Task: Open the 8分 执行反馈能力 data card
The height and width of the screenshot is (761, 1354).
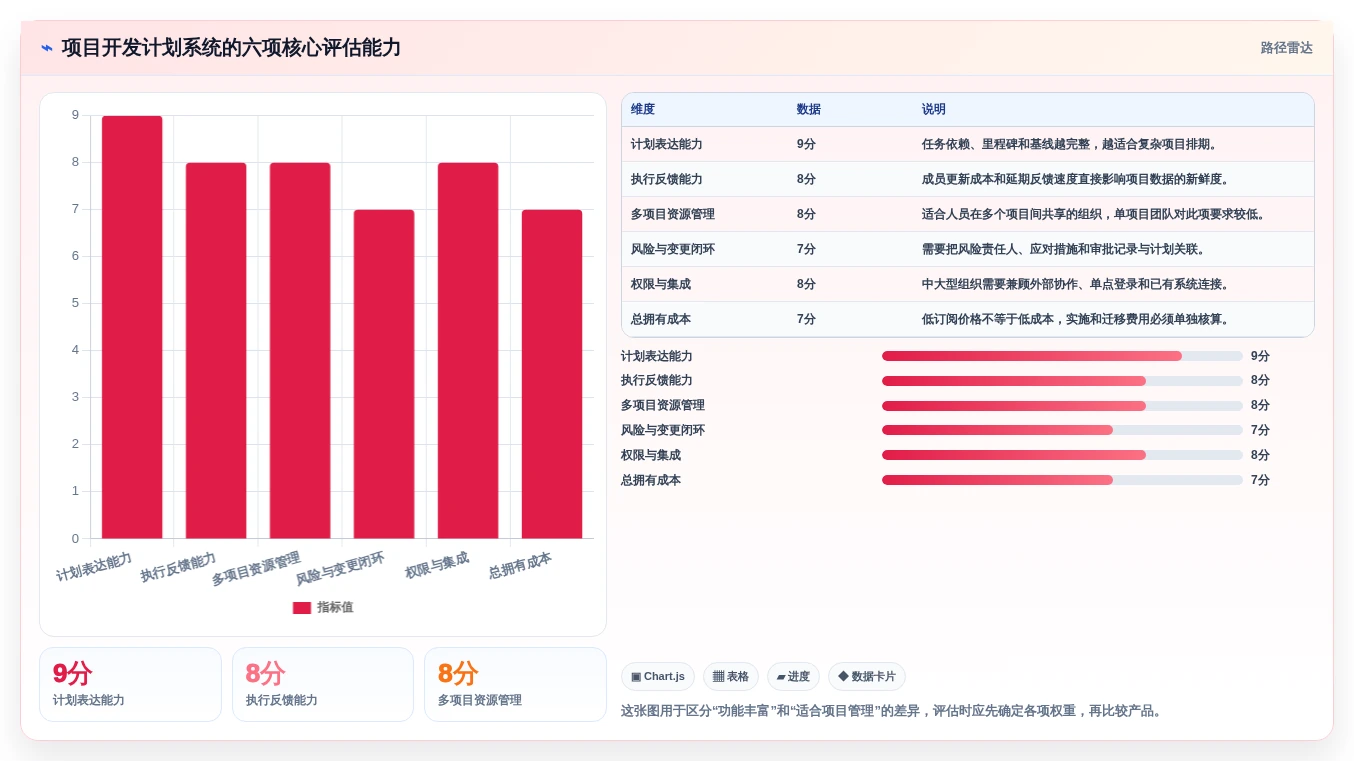Action: point(323,684)
